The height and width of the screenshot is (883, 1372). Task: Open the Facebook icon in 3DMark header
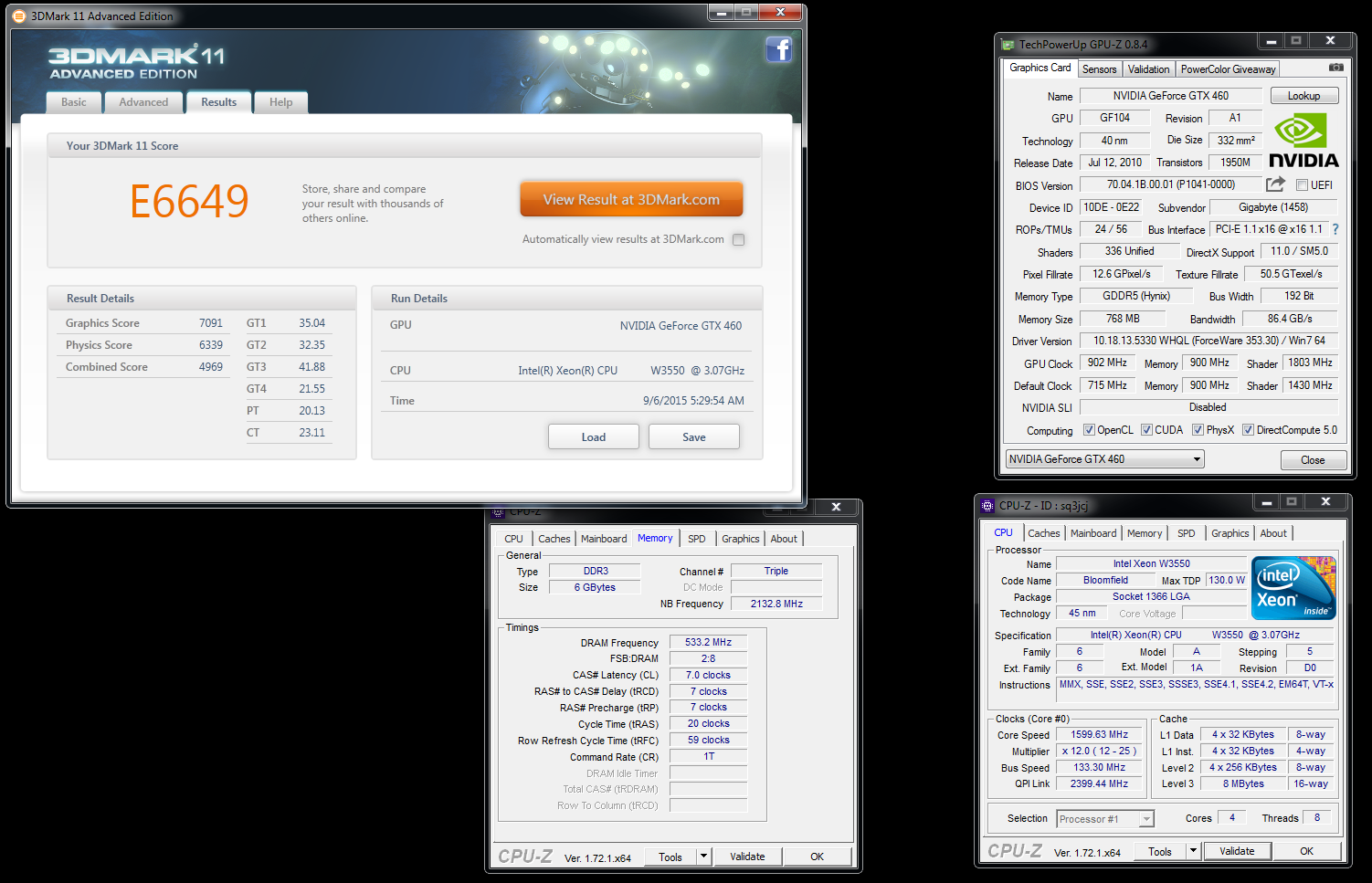[778, 49]
